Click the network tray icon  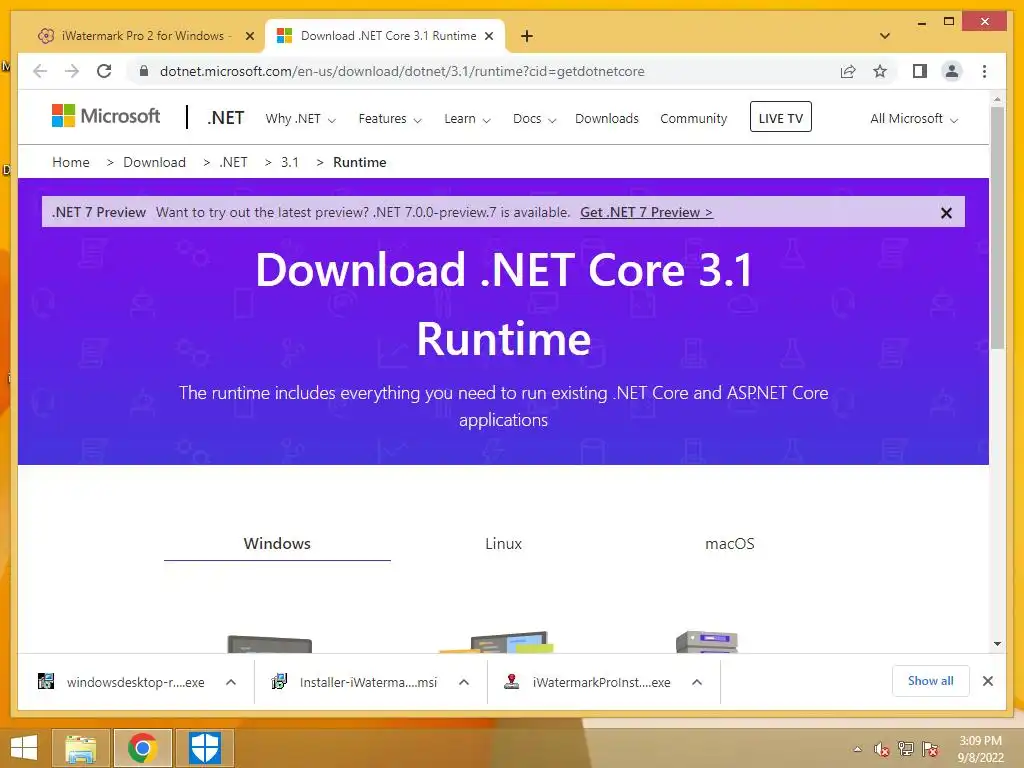(906, 749)
